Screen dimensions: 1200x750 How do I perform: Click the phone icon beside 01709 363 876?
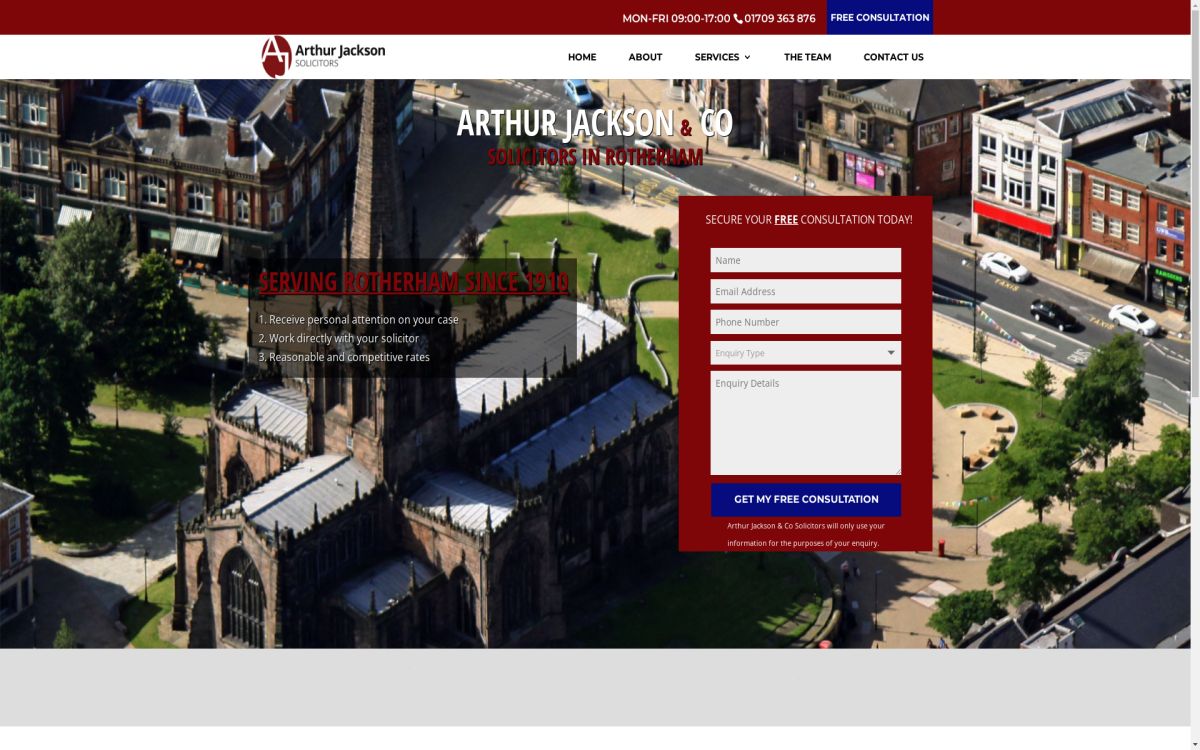click(x=737, y=17)
